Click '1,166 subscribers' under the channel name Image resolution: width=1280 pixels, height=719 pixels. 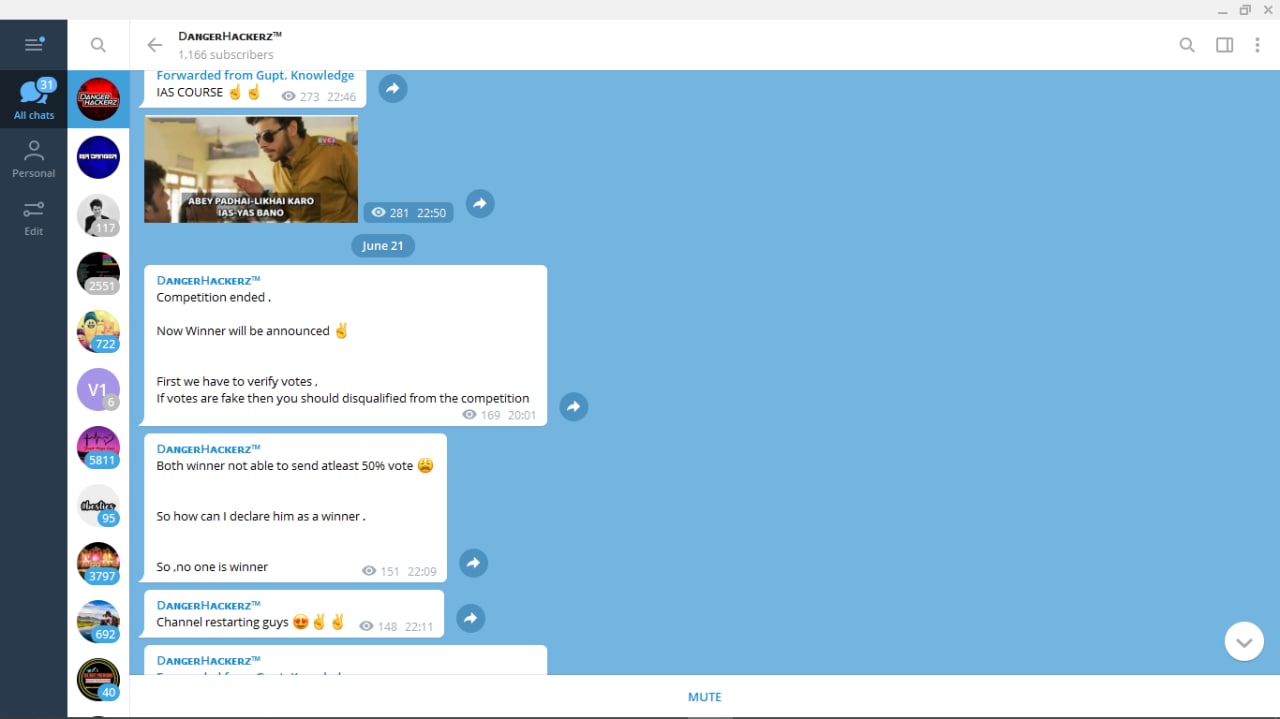(226, 55)
